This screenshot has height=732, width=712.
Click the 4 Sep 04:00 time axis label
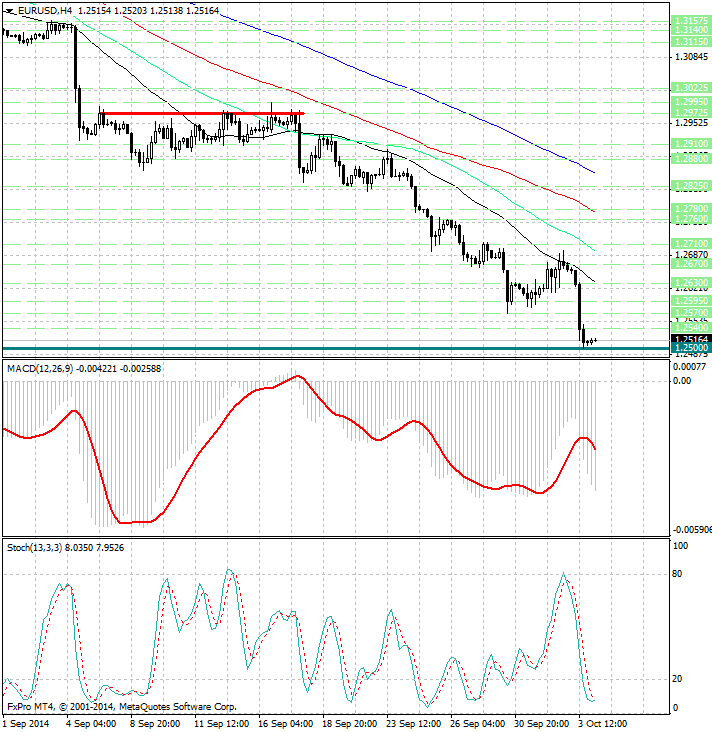pyautogui.click(x=91, y=724)
